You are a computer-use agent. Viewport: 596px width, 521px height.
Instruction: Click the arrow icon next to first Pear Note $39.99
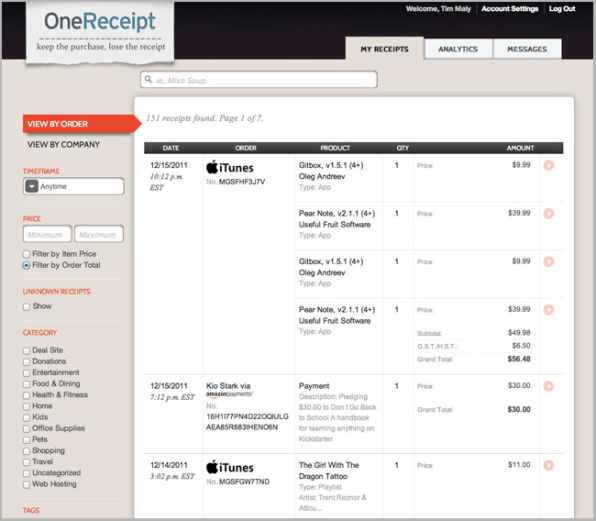548,214
